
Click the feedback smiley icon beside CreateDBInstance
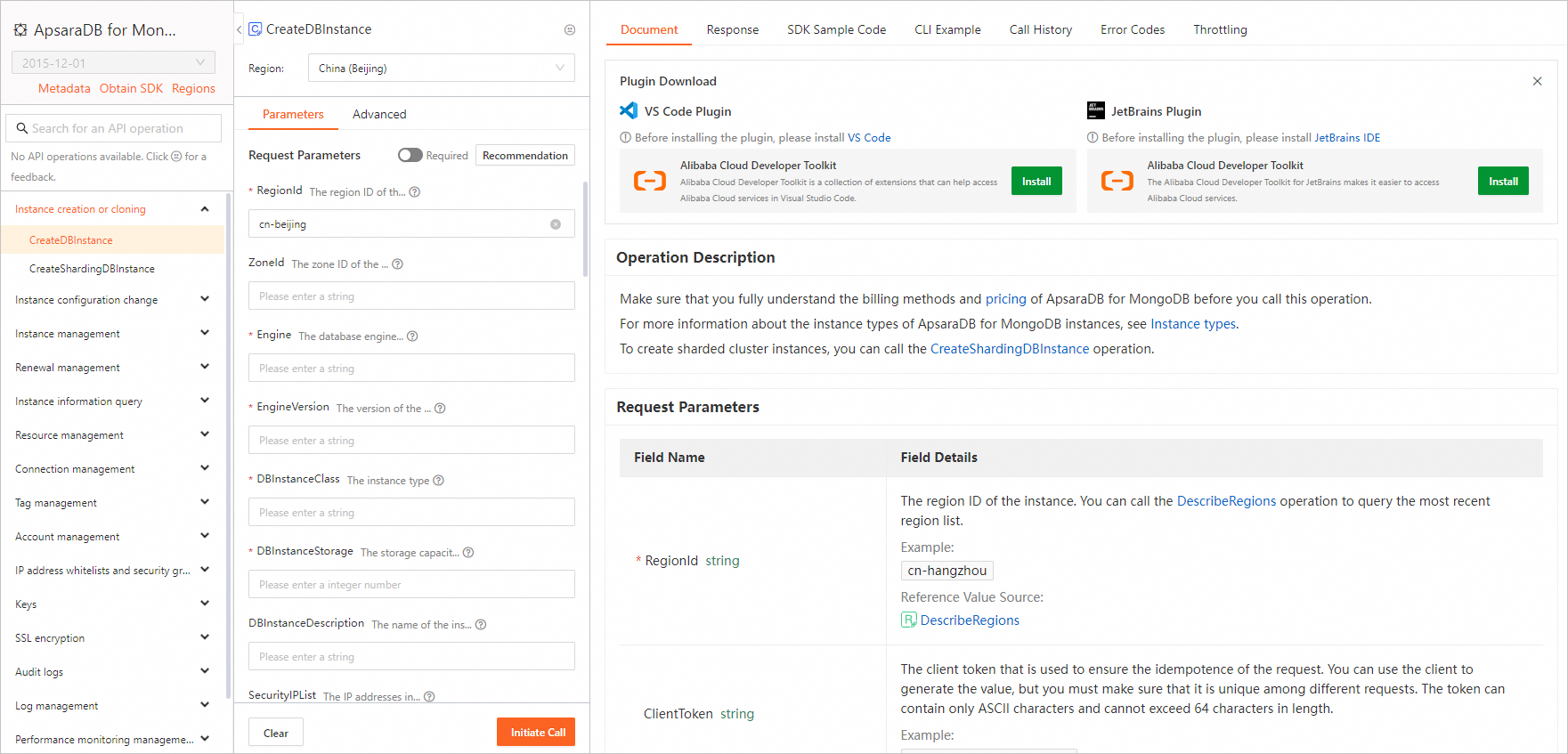(570, 29)
